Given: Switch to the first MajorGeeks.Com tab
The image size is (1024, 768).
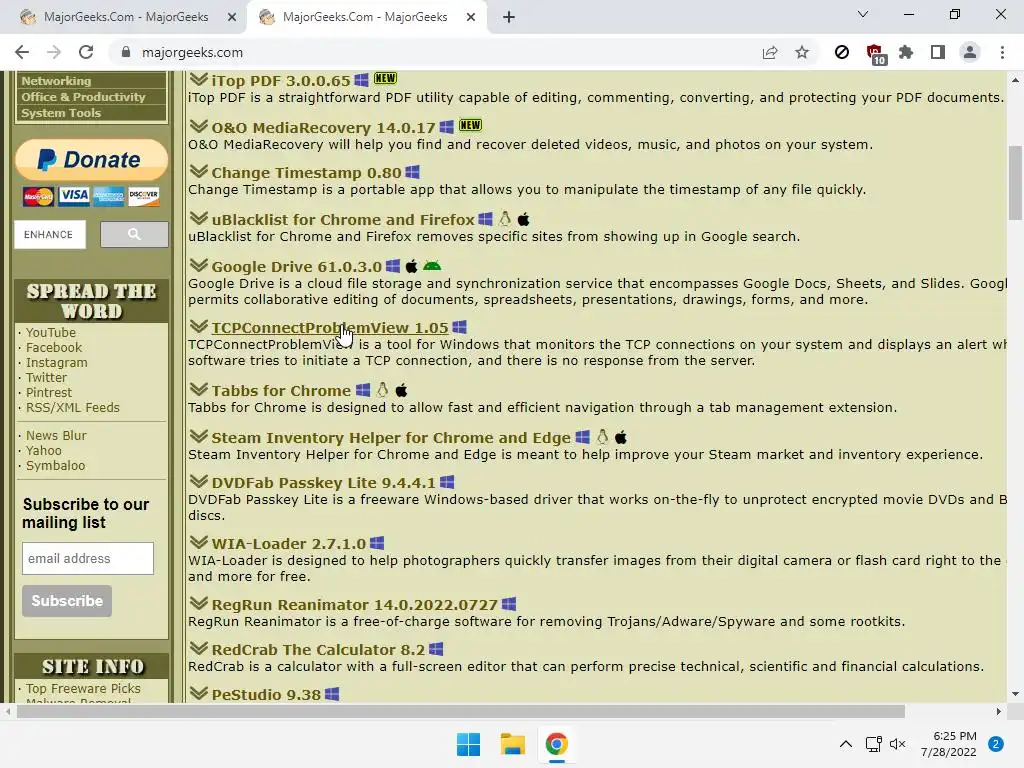Looking at the screenshot, I should pyautogui.click(x=124, y=17).
